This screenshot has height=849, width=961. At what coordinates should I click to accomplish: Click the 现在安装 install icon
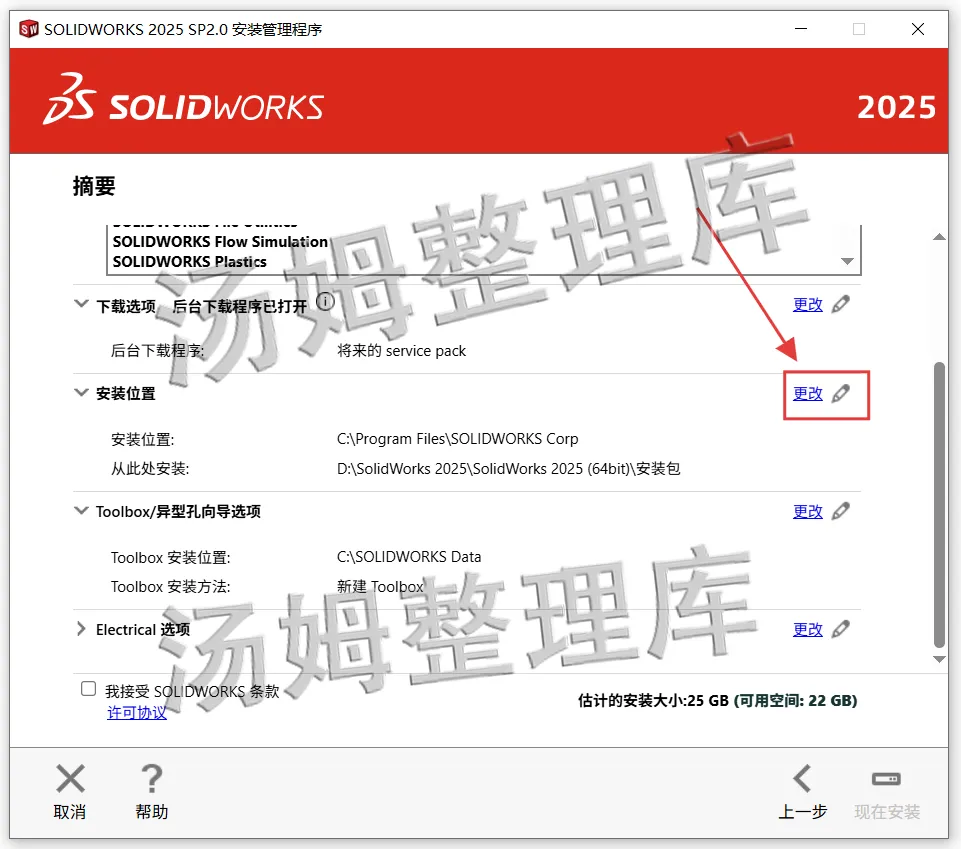pos(886,779)
